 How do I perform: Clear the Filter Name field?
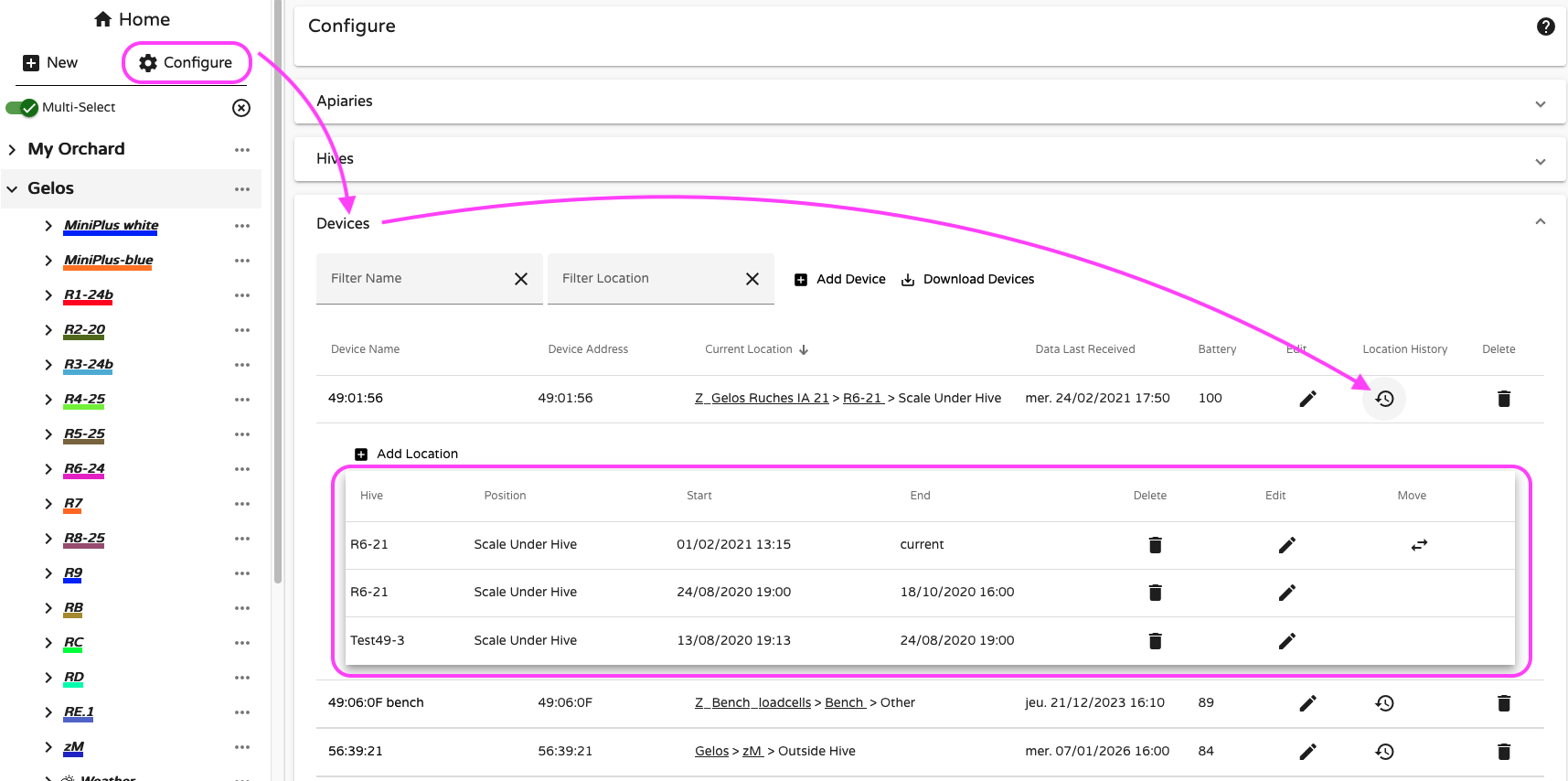click(x=521, y=279)
